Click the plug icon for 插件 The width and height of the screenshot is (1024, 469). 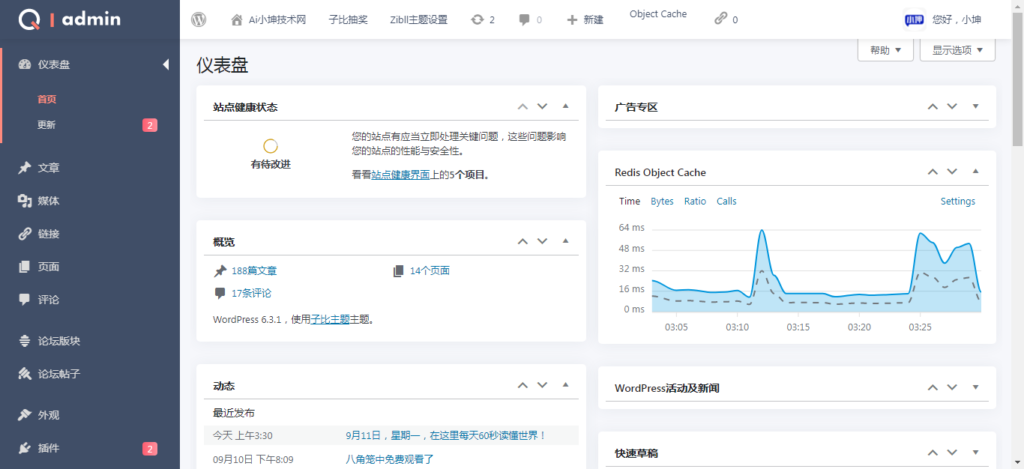(x=25, y=448)
